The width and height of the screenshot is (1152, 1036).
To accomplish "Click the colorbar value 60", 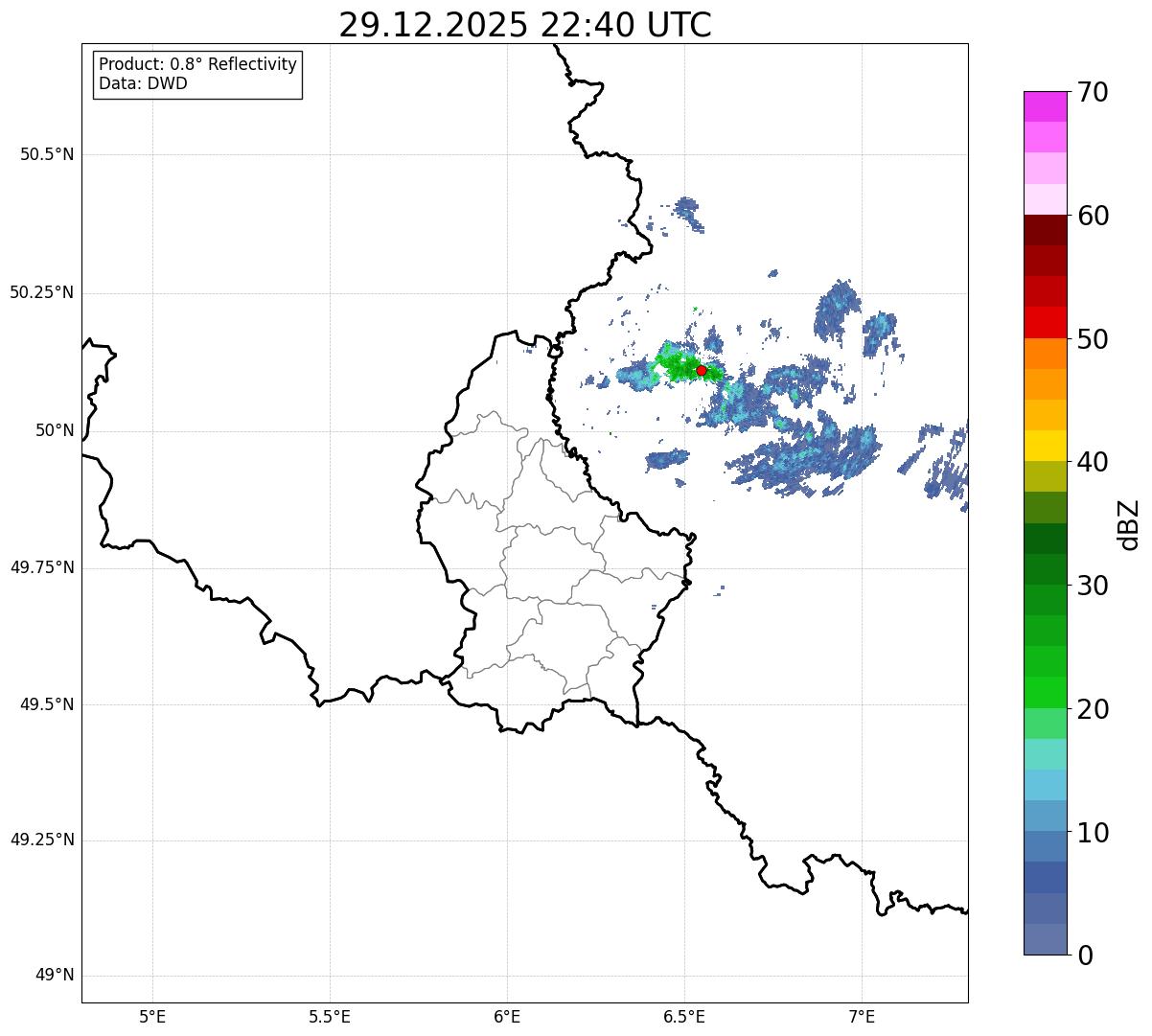I will tap(1093, 216).
